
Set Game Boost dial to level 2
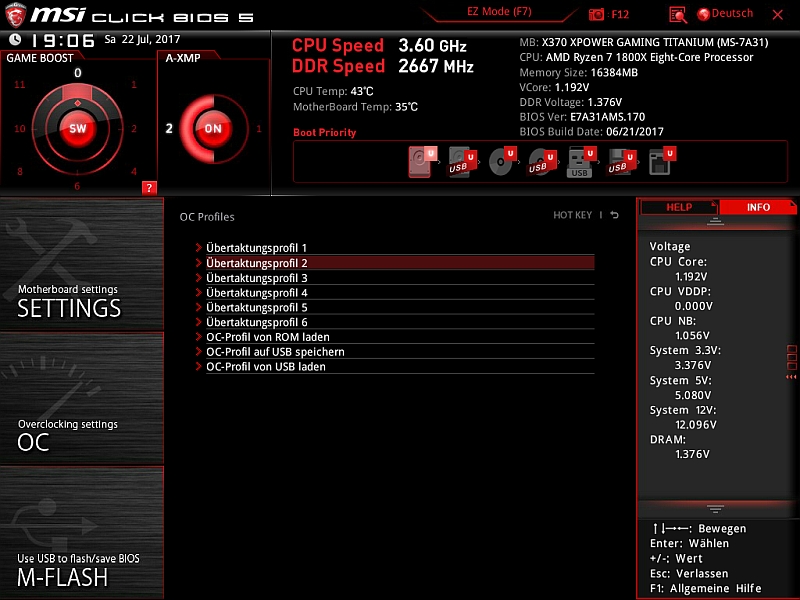[134, 129]
